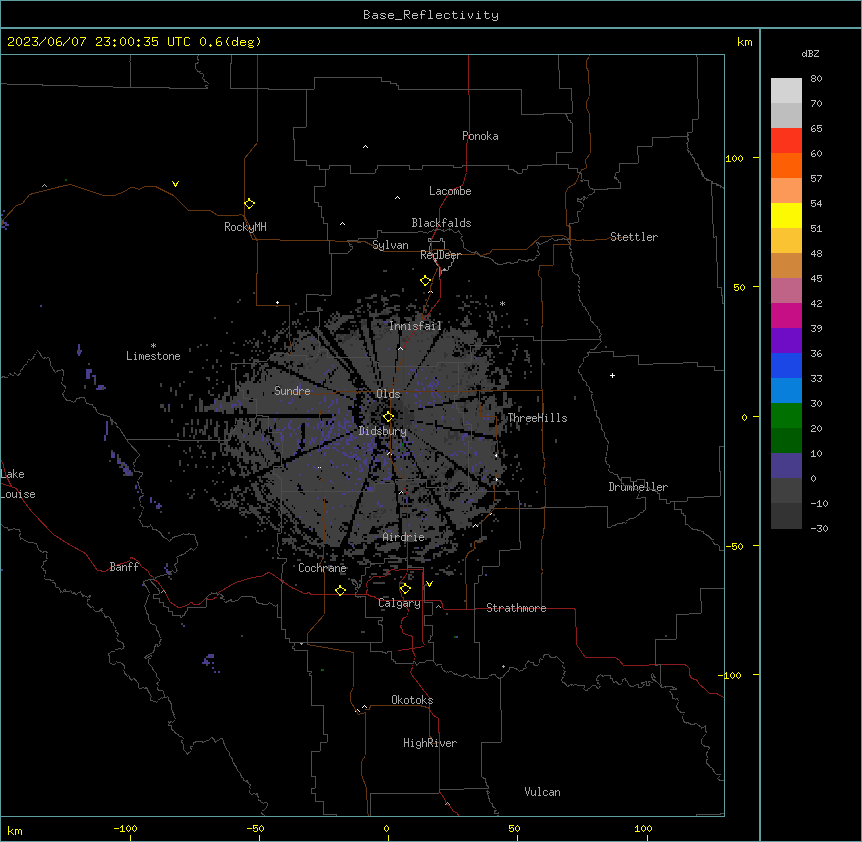Click the 45 value on dBZ scale
862x842 pixels.
[x=816, y=279]
